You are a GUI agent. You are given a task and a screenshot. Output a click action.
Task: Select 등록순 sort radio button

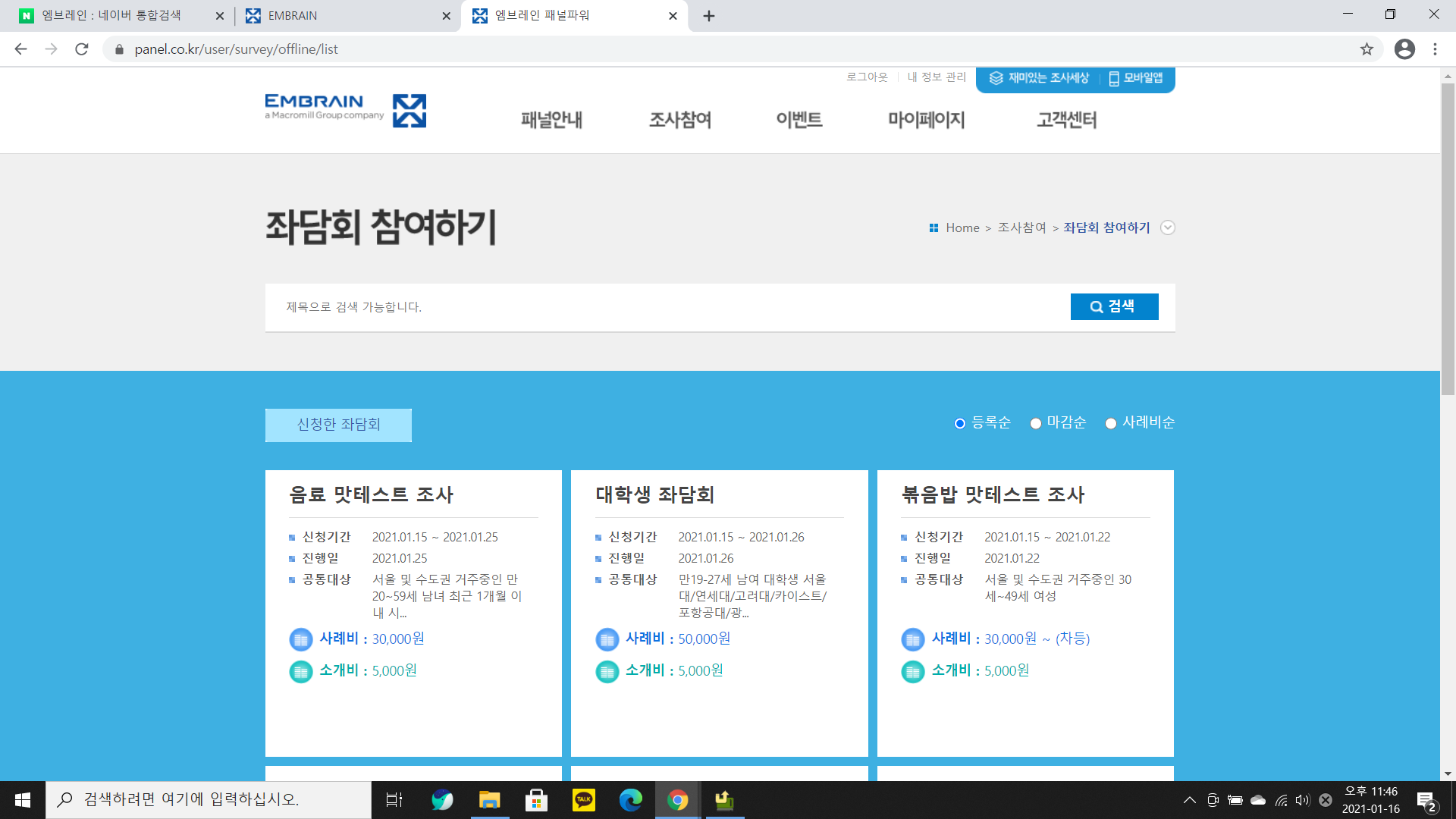coord(960,423)
